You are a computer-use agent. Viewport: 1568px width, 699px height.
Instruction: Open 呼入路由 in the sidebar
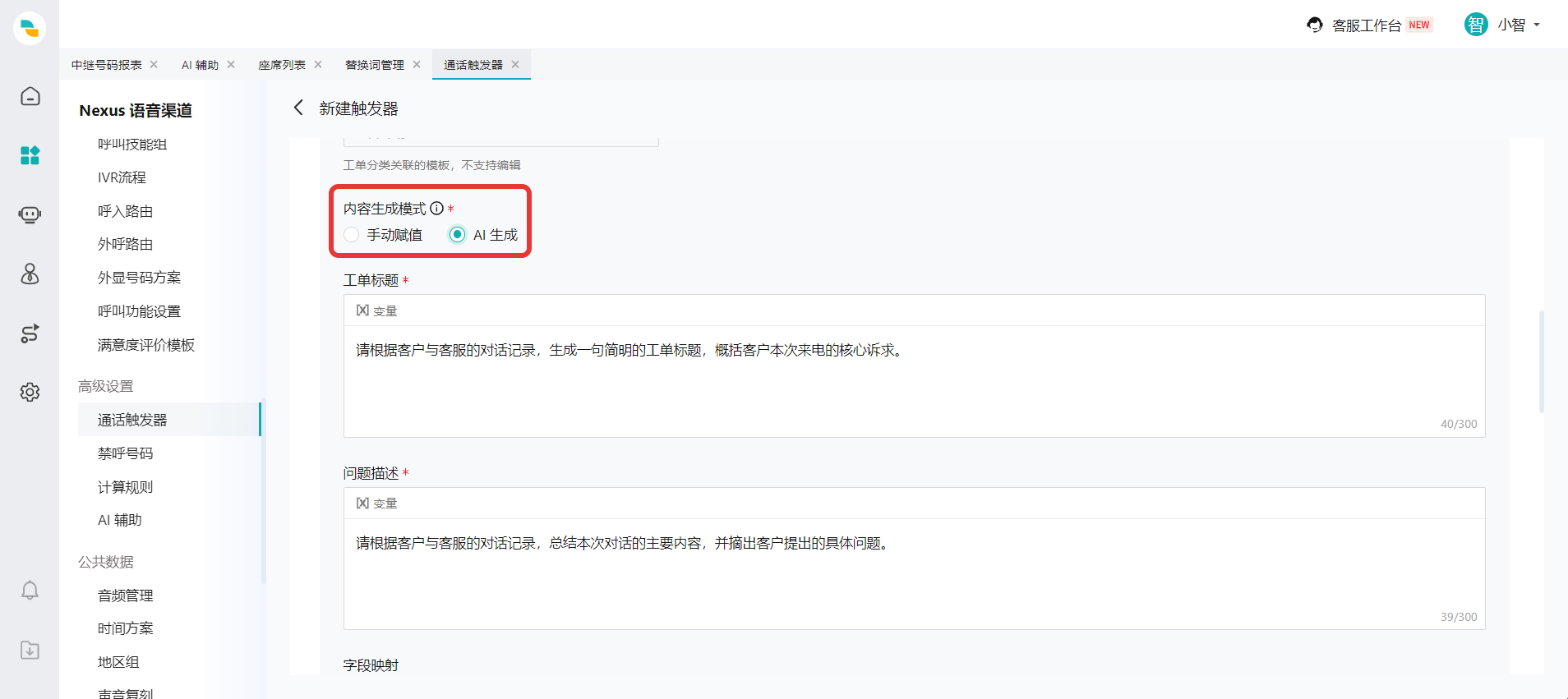pos(125,211)
